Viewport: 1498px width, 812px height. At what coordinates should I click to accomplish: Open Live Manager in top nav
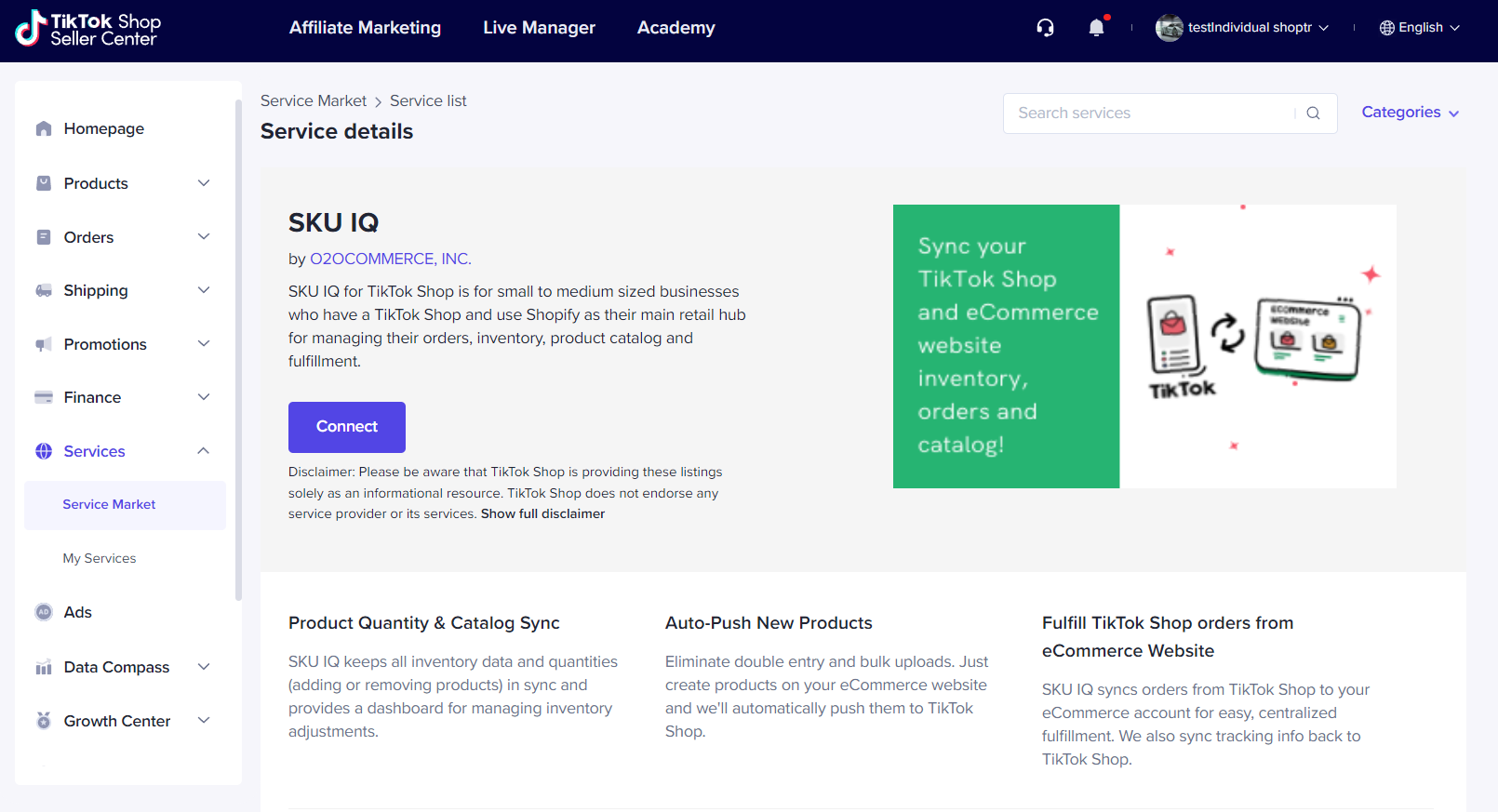click(539, 28)
